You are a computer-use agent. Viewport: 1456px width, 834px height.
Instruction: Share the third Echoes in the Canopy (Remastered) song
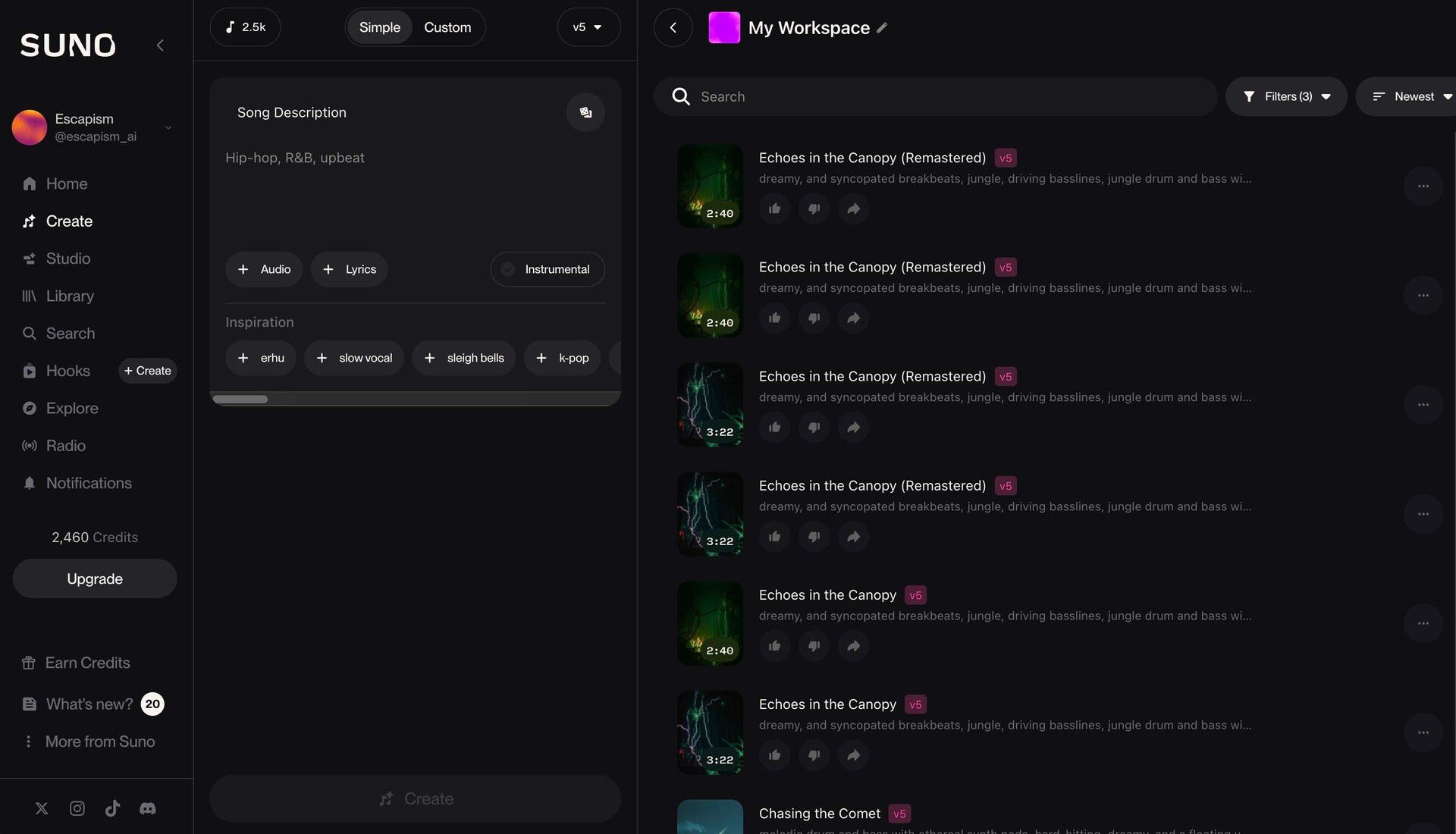click(x=853, y=428)
